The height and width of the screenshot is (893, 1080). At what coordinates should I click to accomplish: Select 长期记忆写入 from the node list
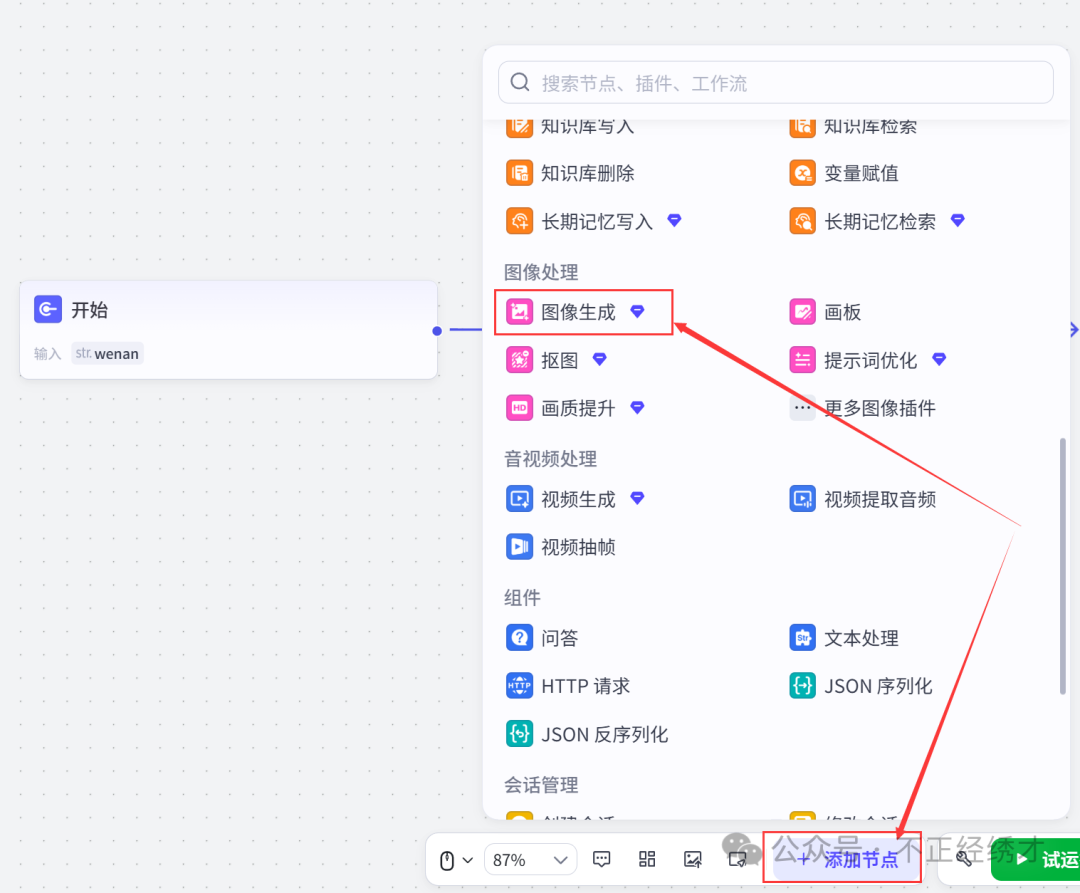596,221
